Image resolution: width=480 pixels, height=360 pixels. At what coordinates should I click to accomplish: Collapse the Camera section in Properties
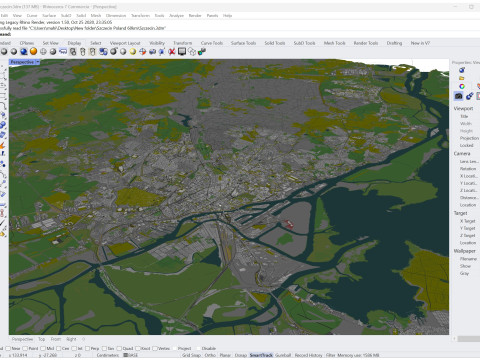[462, 154]
